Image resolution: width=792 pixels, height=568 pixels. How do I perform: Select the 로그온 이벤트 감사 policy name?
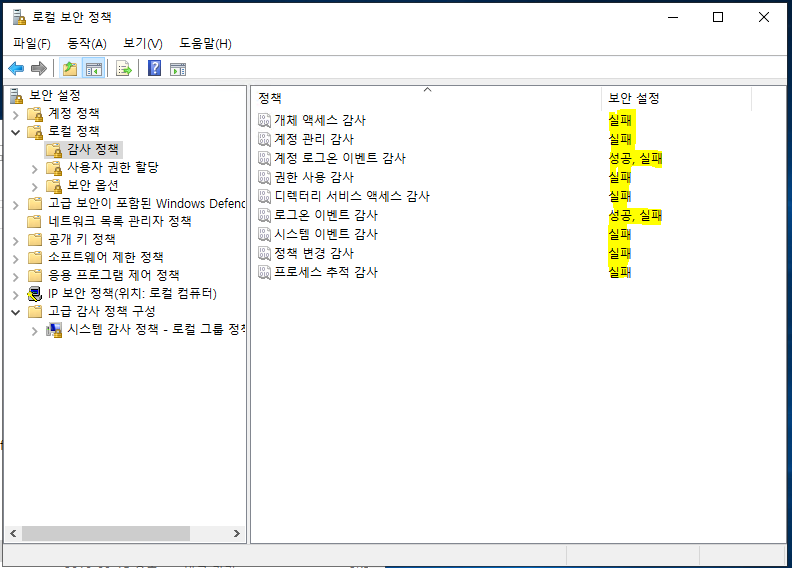pyautogui.click(x=326, y=215)
